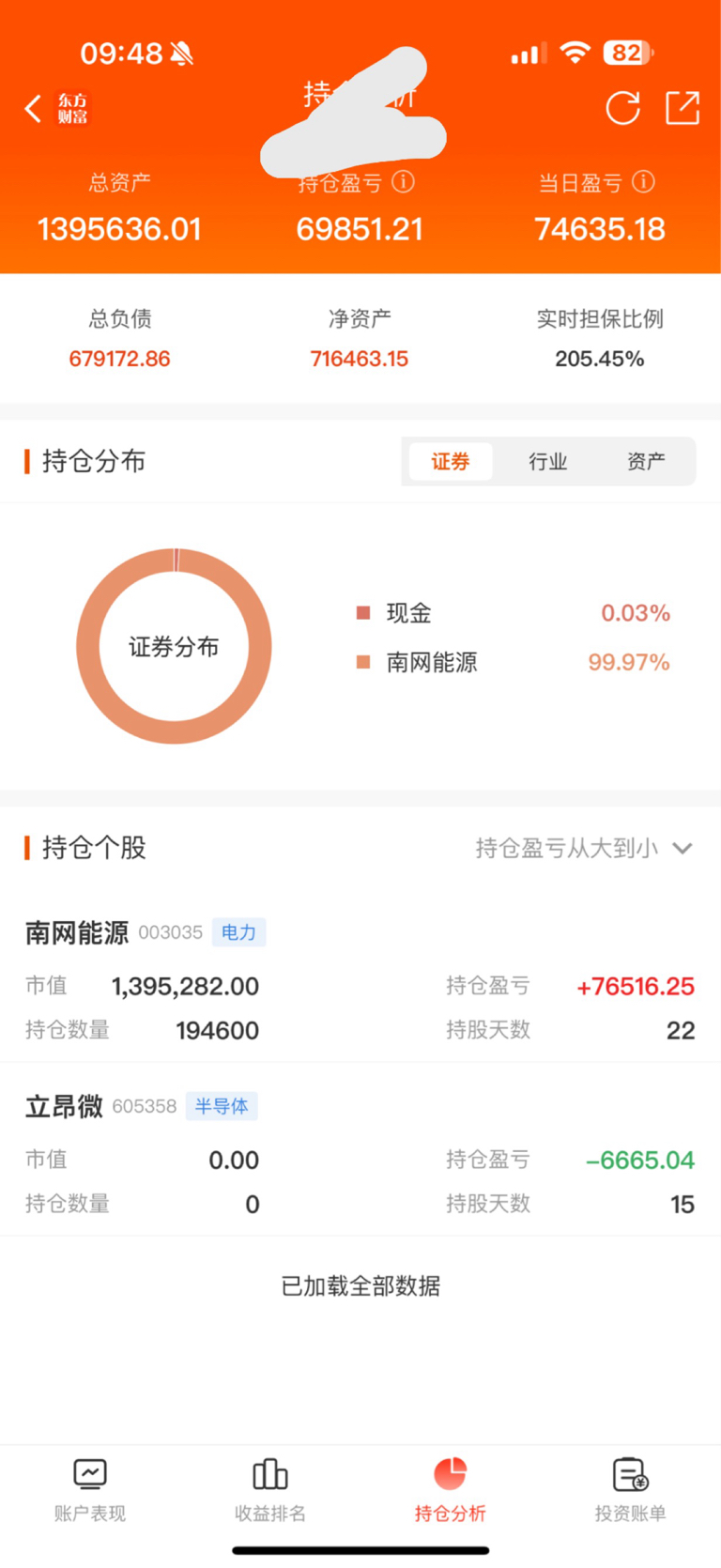Tap the 南网能源 legend color square
The image size is (721, 1568).
363,662
